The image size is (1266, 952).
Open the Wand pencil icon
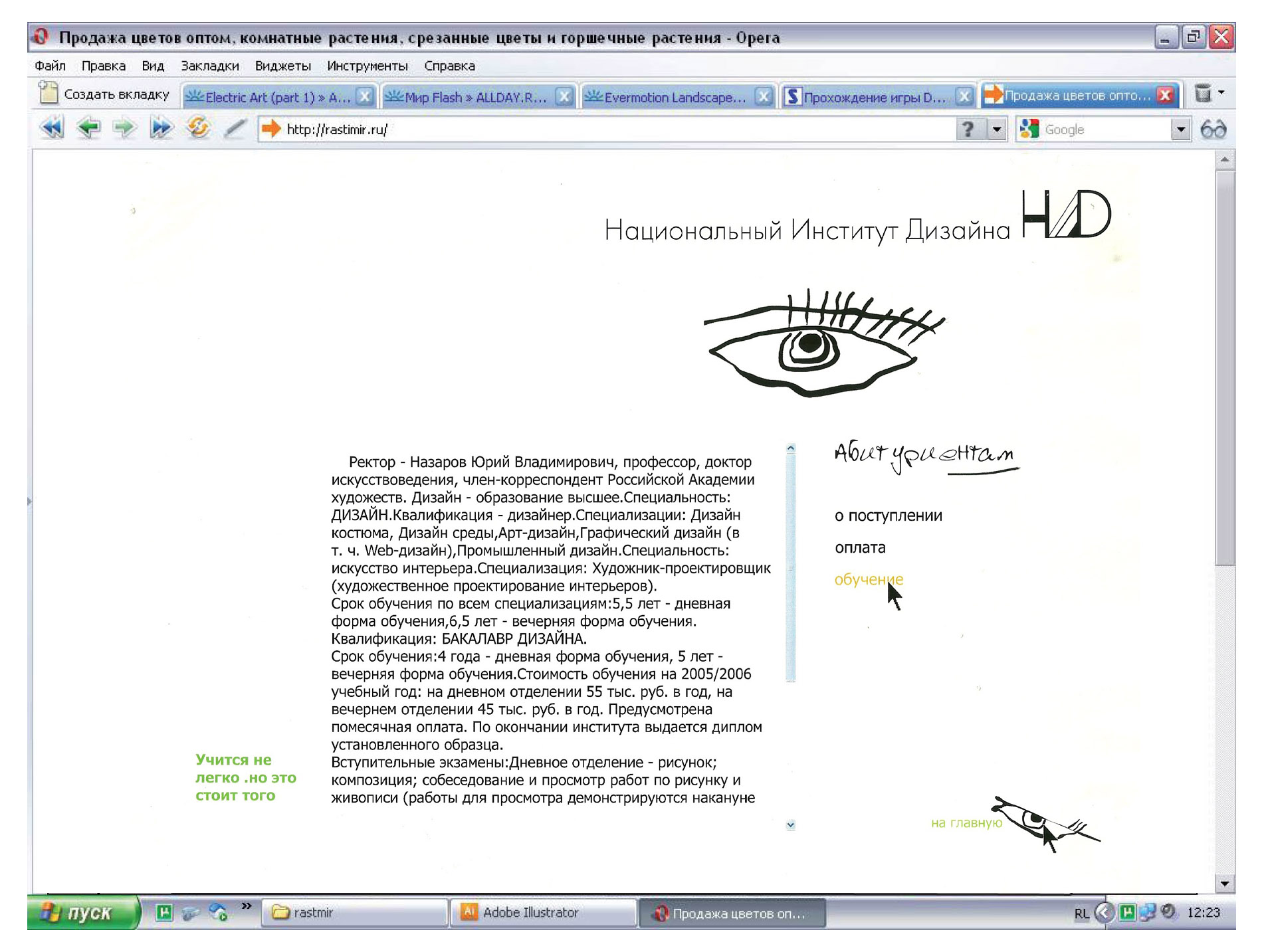(x=235, y=128)
